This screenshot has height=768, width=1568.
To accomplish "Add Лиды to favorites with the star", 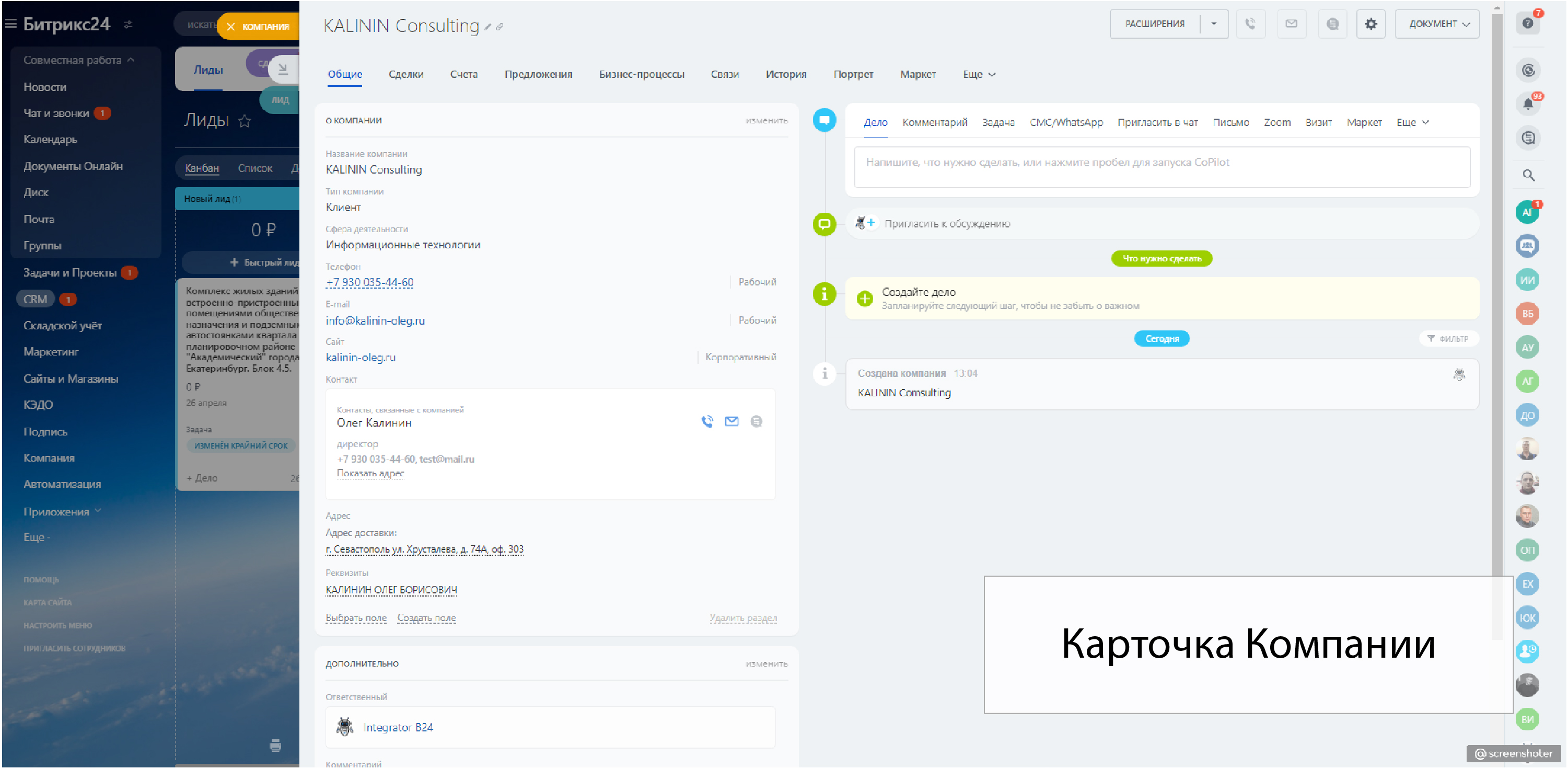I will point(245,121).
